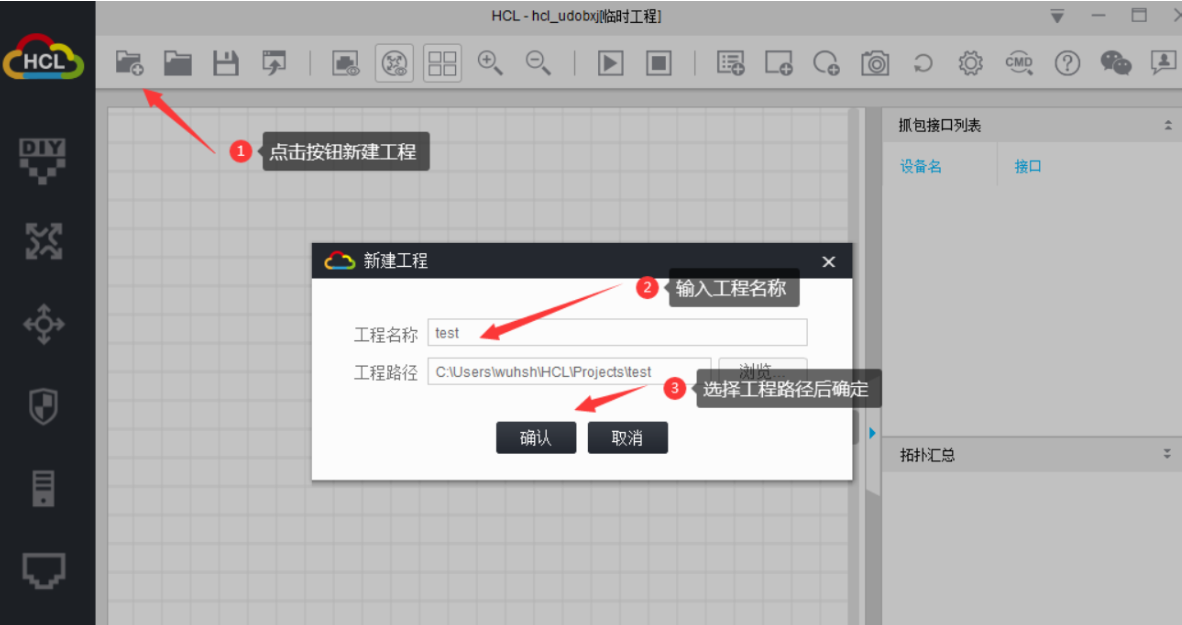Open the title bar dropdown menu arrow
This screenshot has height=625, width=1182.
[x=1058, y=16]
